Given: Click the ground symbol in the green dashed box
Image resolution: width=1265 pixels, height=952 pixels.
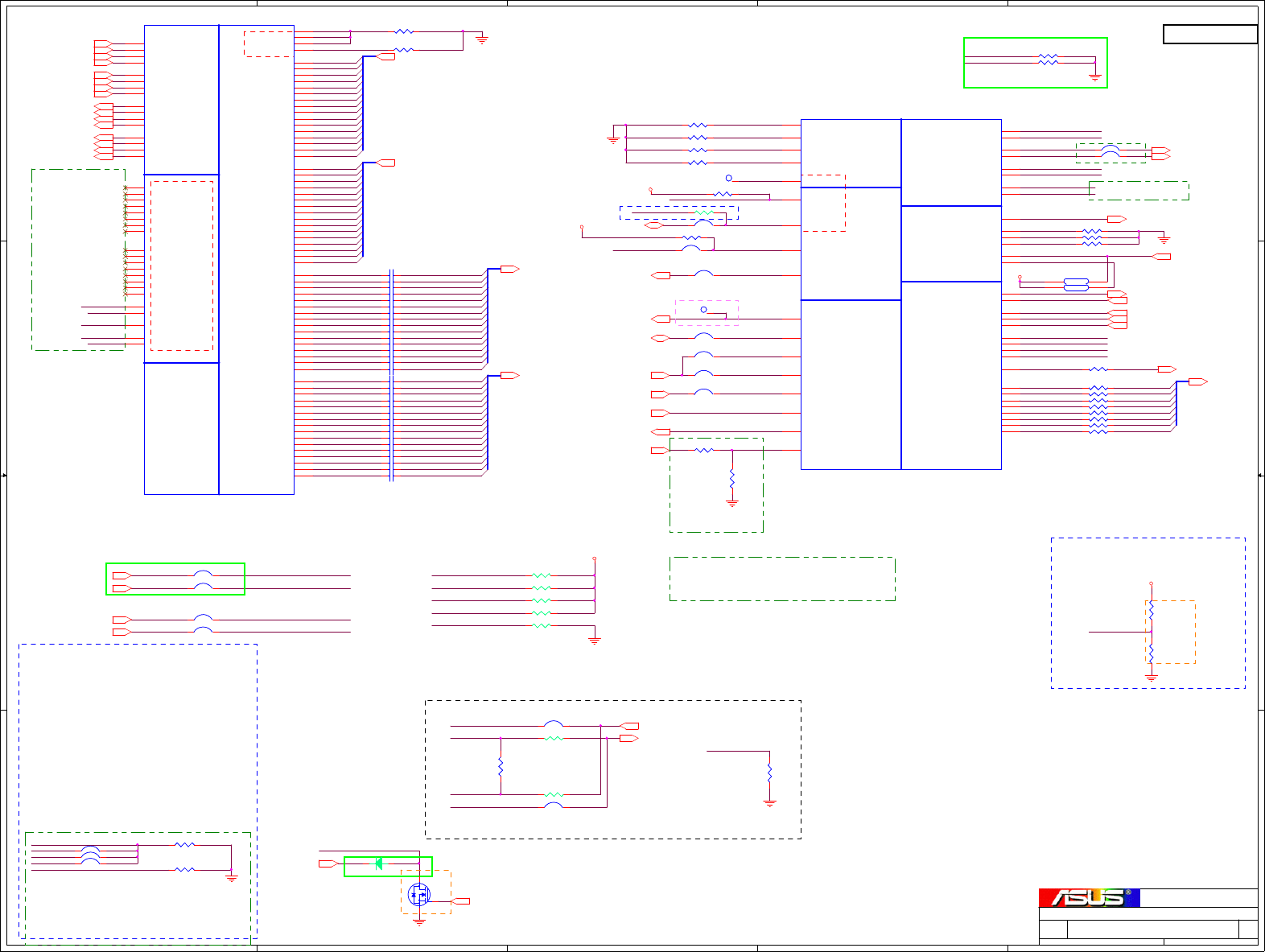Looking at the screenshot, I should (731, 502).
